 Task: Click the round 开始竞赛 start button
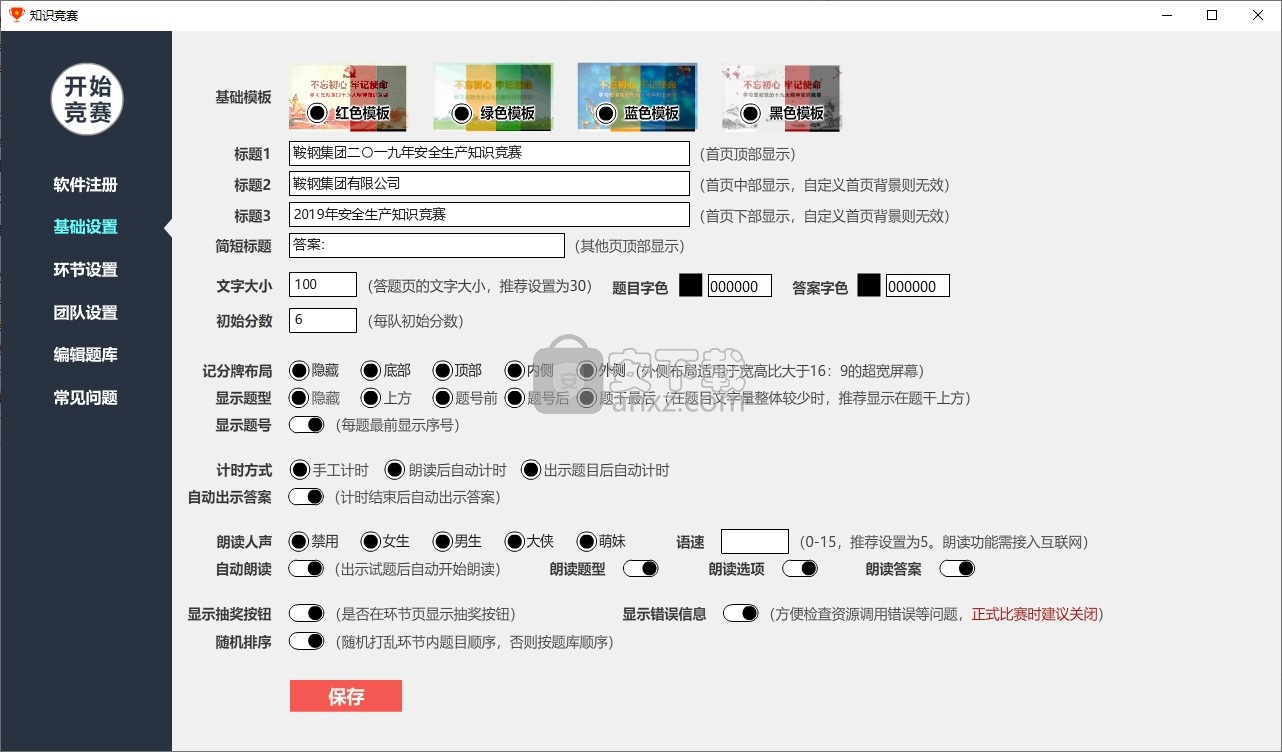click(x=87, y=98)
